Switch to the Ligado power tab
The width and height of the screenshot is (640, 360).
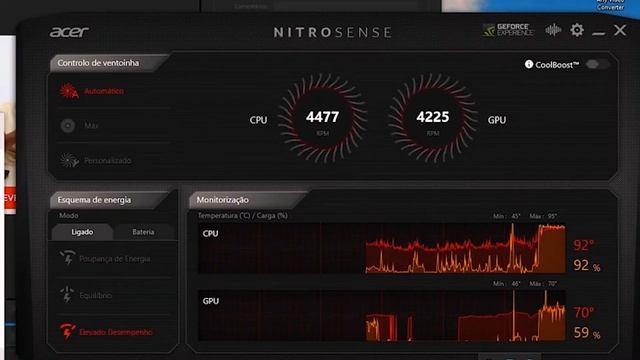(82, 232)
